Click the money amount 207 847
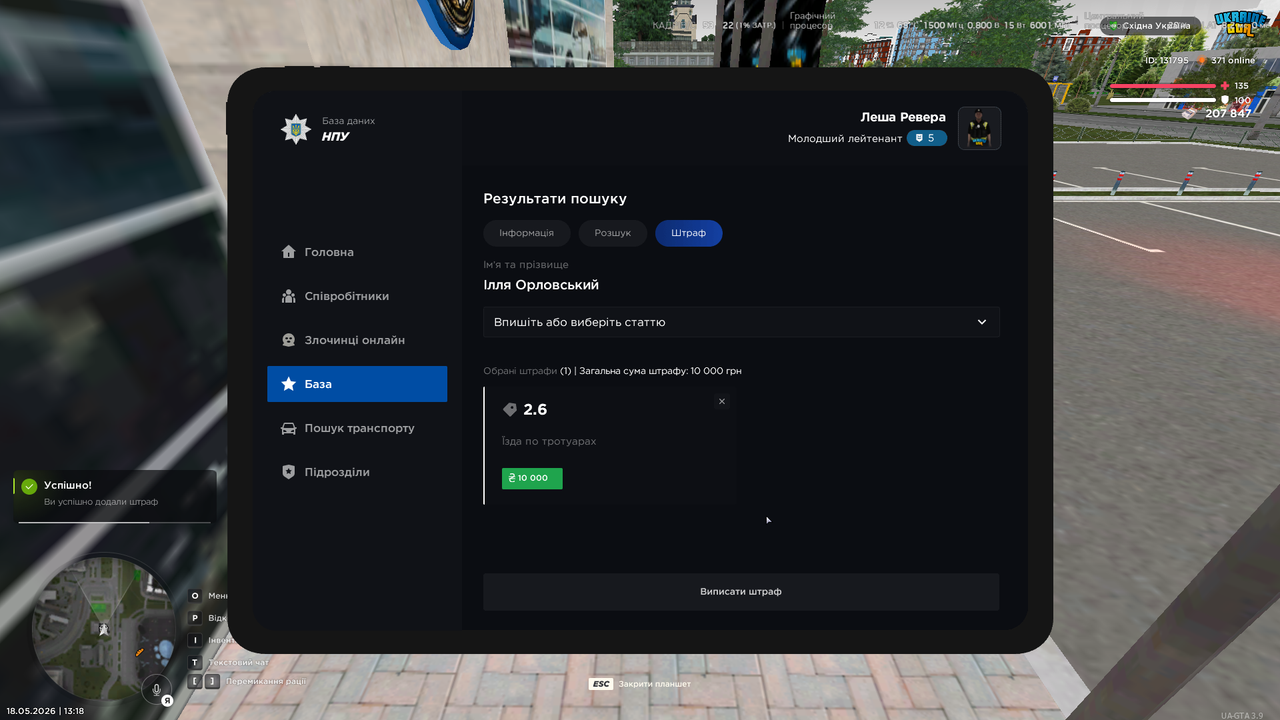Image resolution: width=1280 pixels, height=720 pixels. pyautogui.click(x=1228, y=113)
